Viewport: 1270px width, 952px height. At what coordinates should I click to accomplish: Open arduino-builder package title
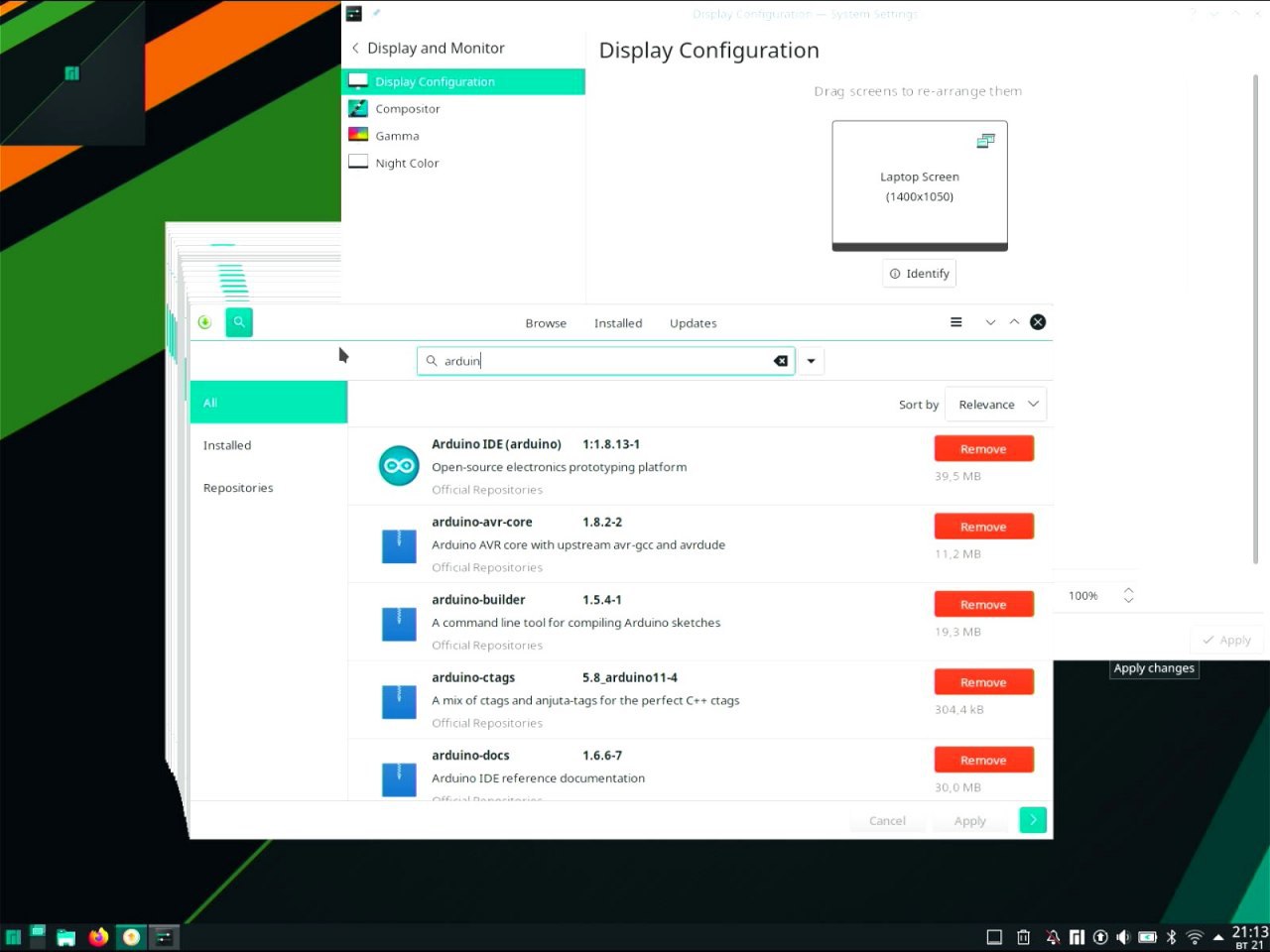click(478, 600)
